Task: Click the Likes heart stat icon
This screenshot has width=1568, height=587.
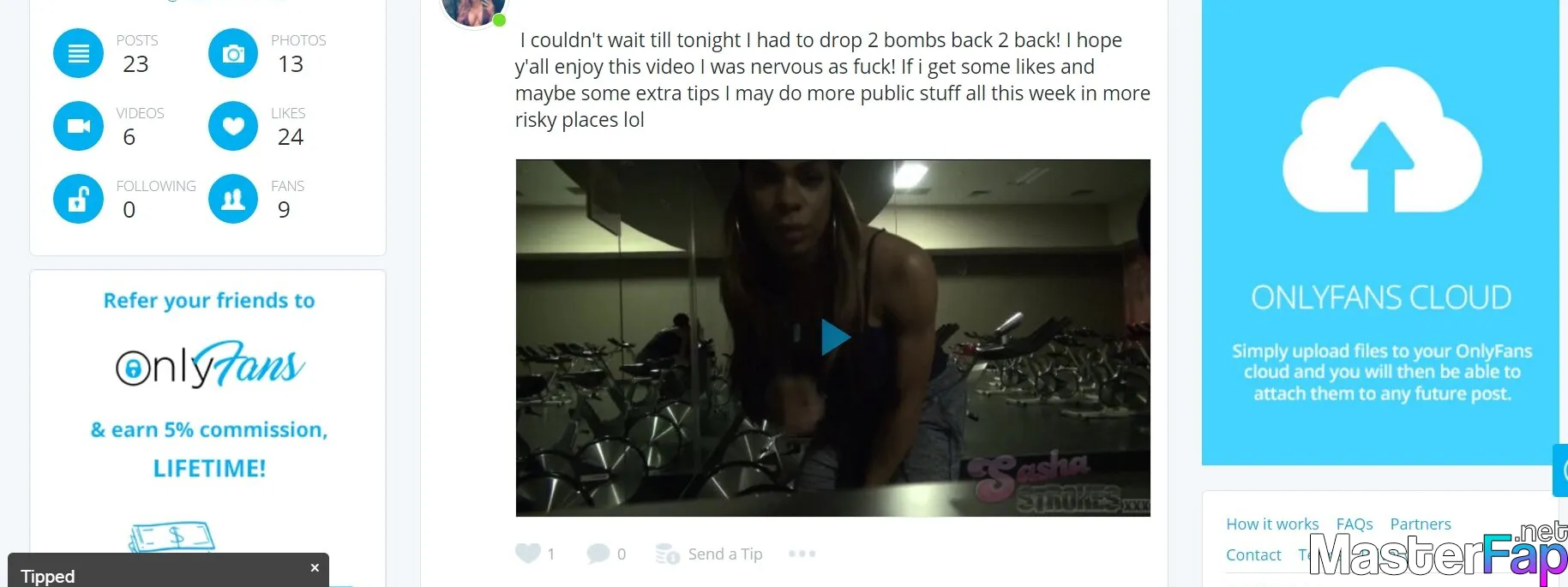Action: pos(233,126)
